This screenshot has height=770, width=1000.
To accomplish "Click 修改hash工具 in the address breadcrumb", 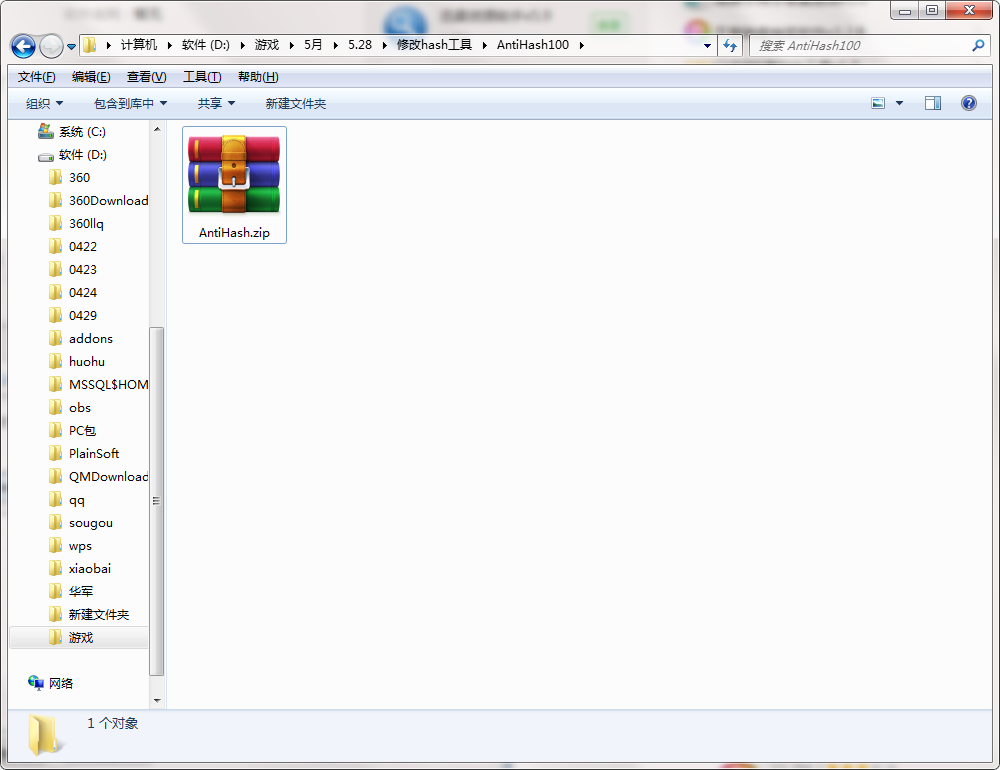I will pyautogui.click(x=434, y=45).
